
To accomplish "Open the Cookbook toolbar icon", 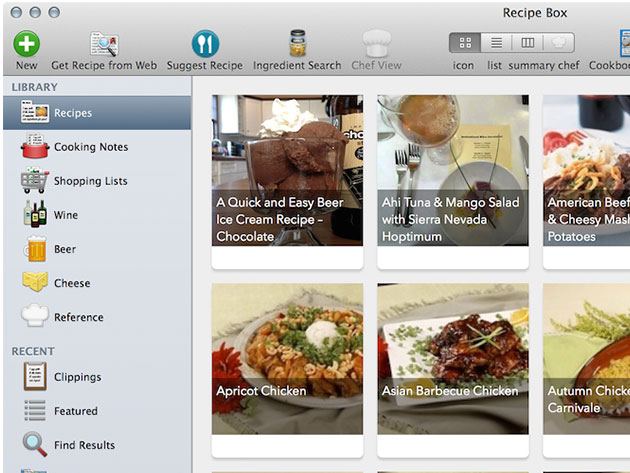I will tap(624, 43).
